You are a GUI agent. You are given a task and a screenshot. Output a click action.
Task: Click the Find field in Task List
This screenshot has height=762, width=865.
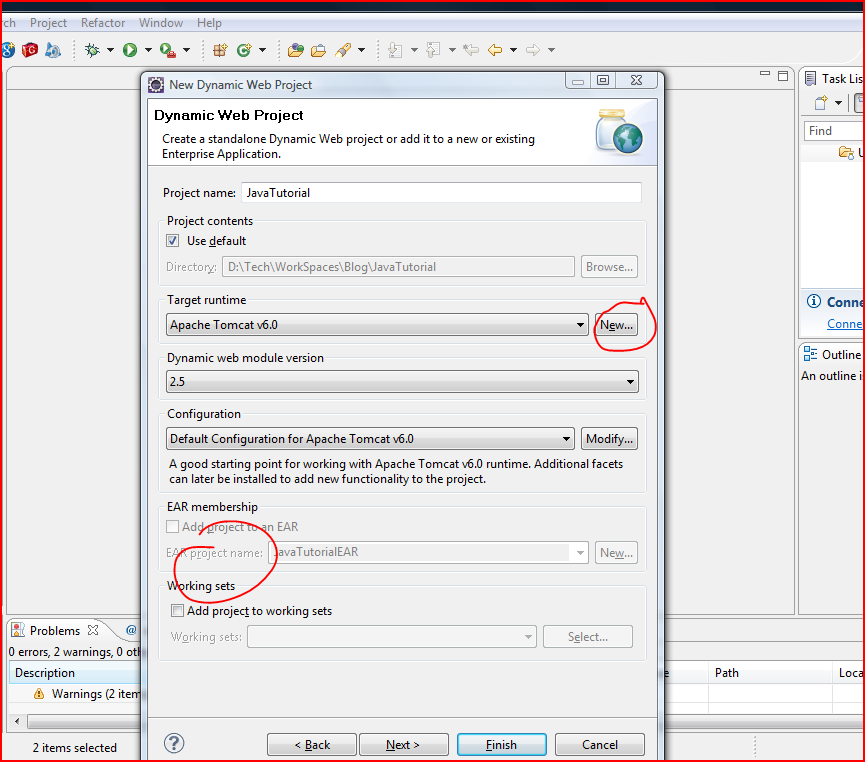point(833,131)
